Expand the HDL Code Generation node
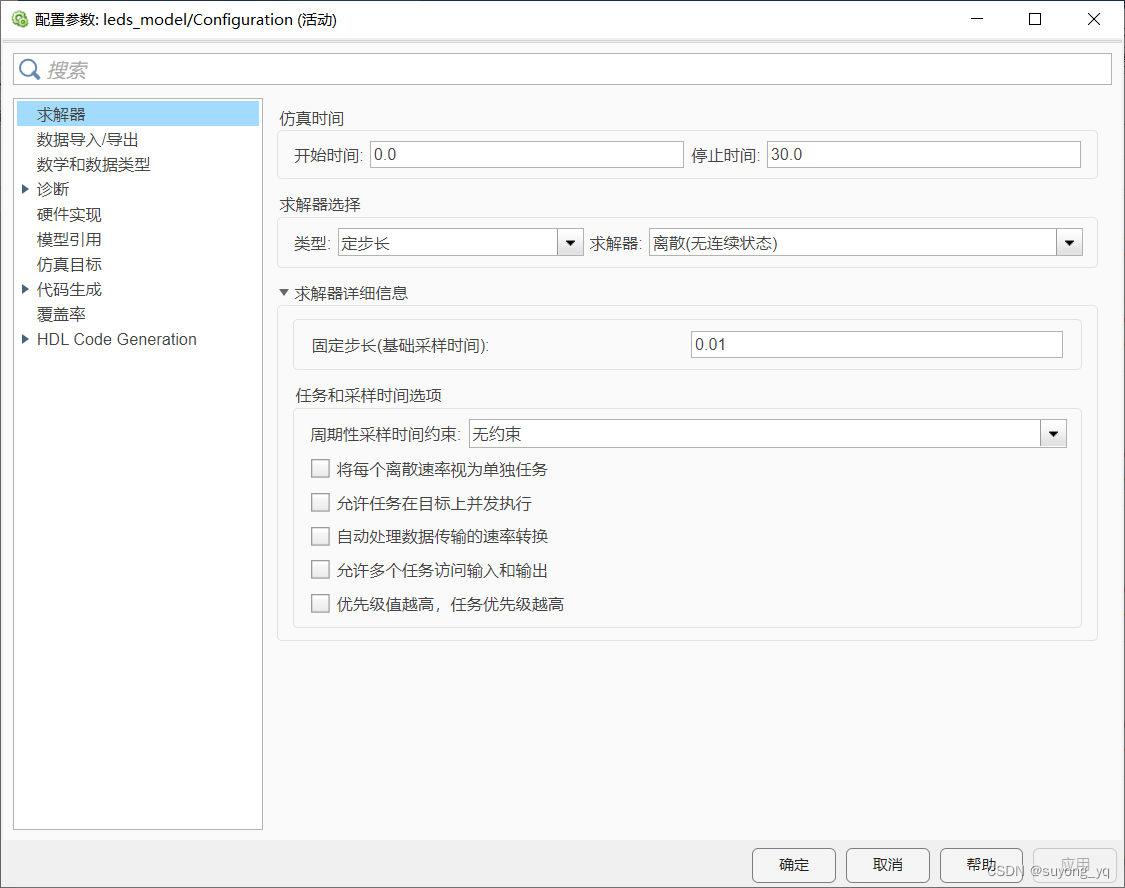The width and height of the screenshot is (1125, 888). (25, 339)
